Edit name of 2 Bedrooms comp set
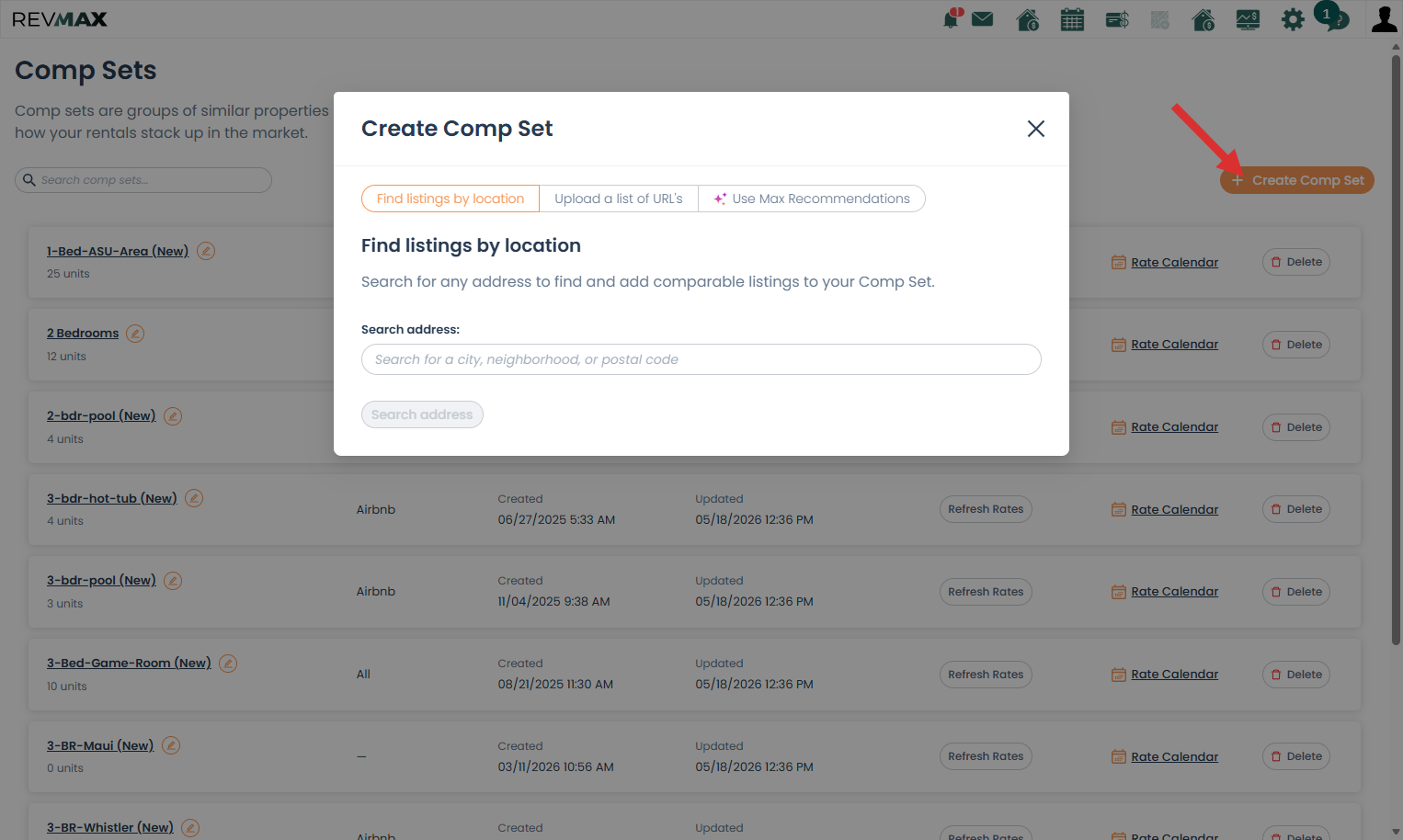The image size is (1403, 840). tap(135, 334)
